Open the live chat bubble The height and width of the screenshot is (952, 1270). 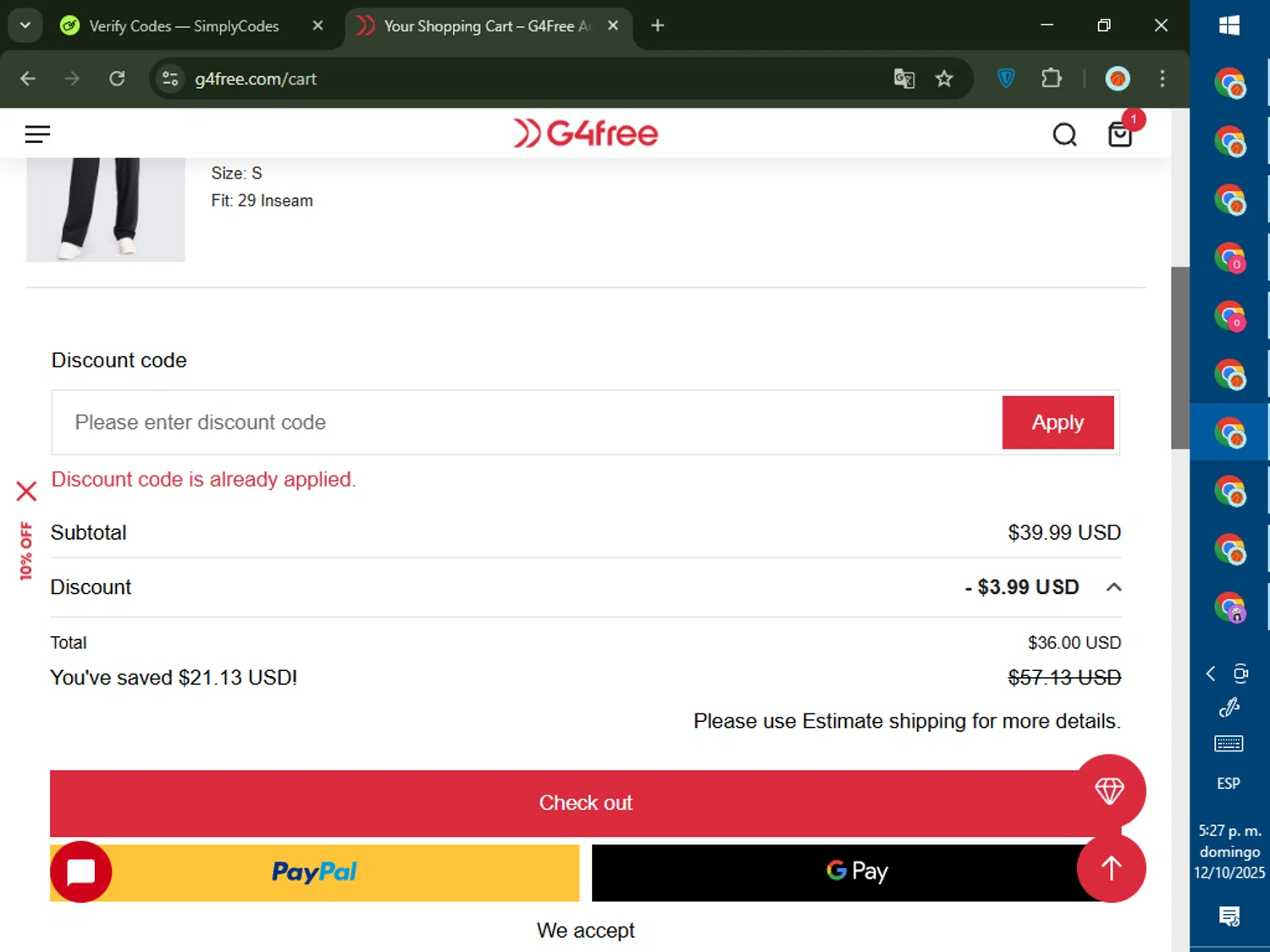tap(81, 872)
